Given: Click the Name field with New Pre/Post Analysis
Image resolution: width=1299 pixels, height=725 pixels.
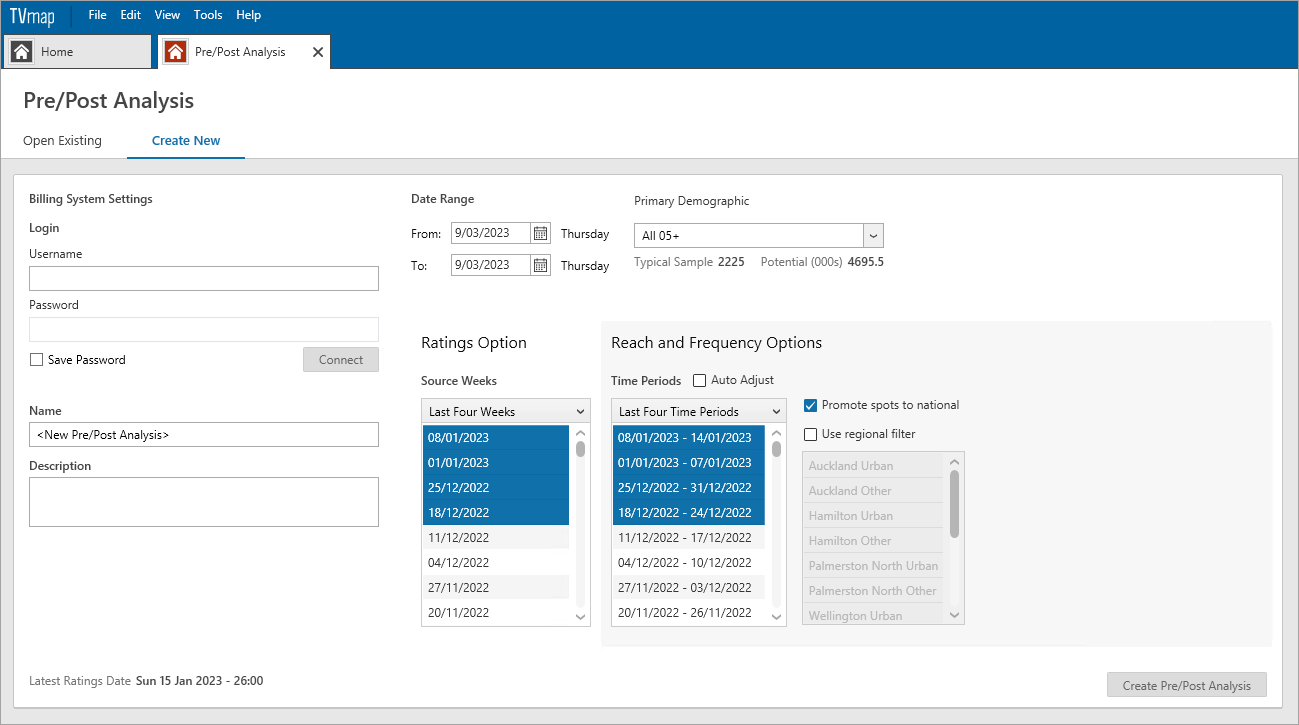Looking at the screenshot, I should [x=204, y=434].
